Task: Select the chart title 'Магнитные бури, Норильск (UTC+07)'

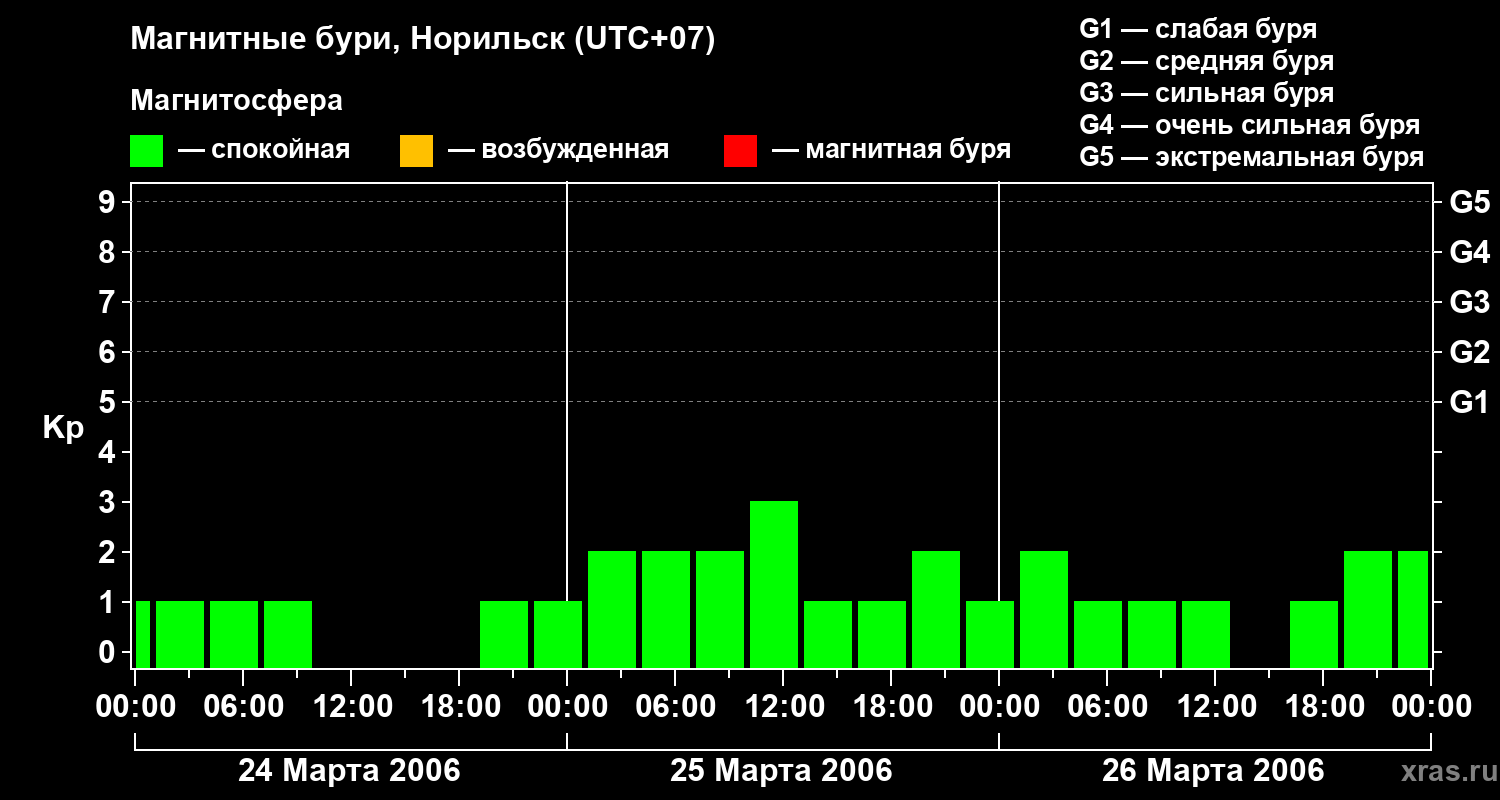Action: [x=423, y=40]
